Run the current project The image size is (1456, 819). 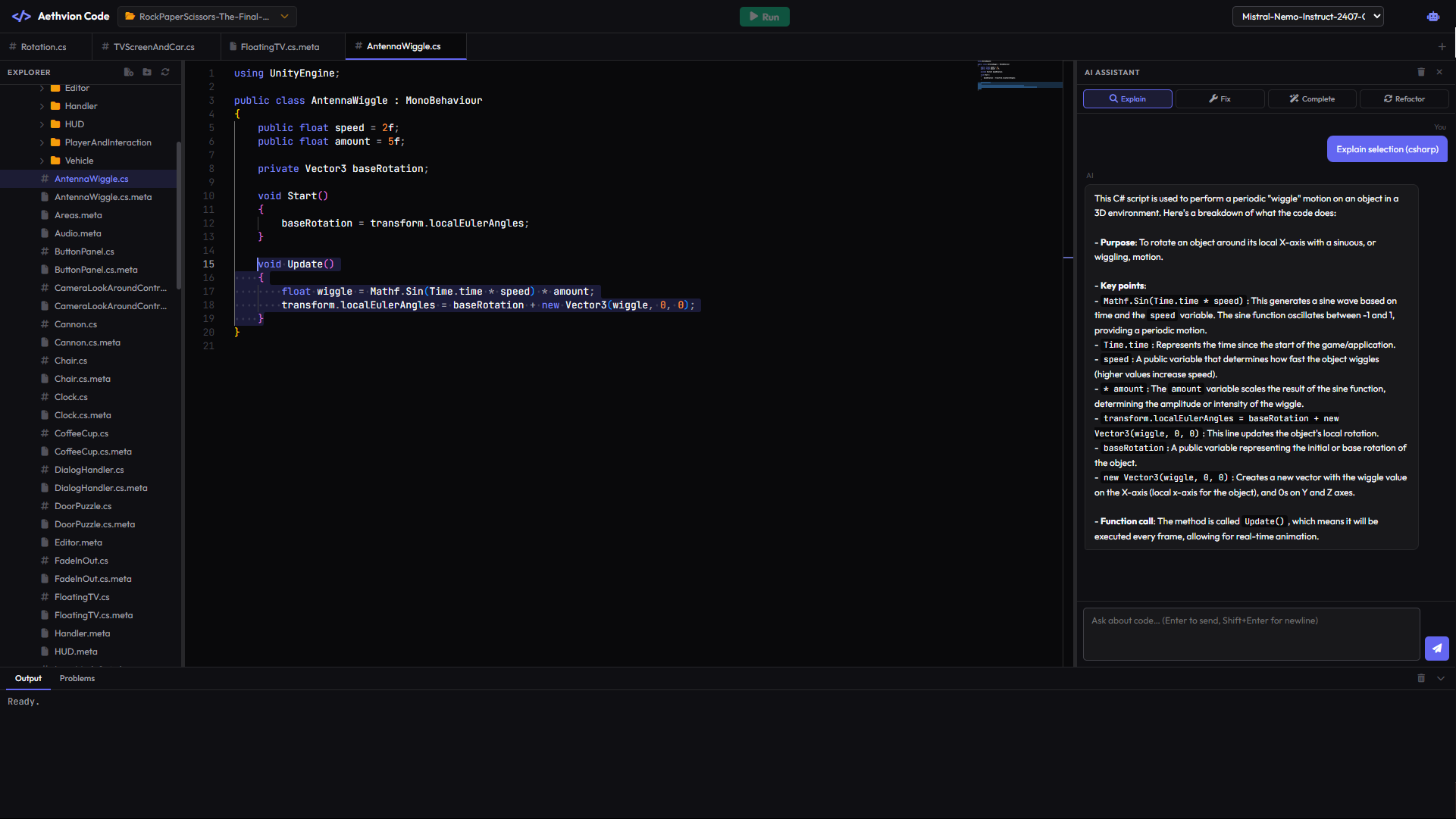click(x=764, y=16)
